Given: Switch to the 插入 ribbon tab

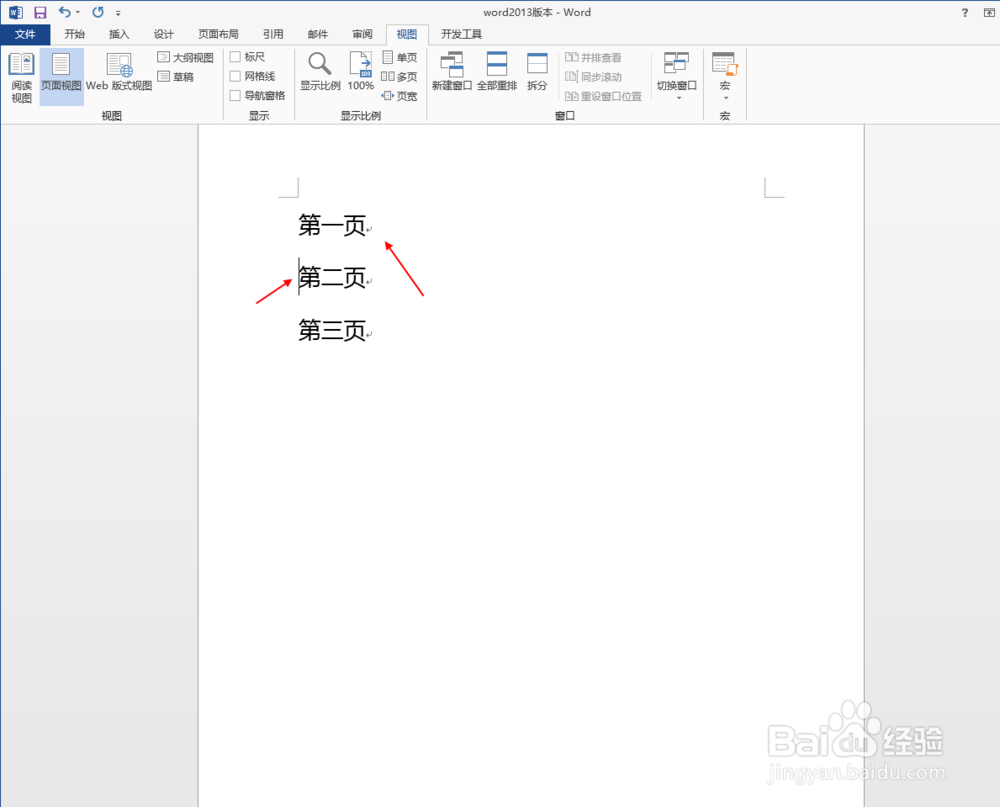Looking at the screenshot, I should point(119,33).
